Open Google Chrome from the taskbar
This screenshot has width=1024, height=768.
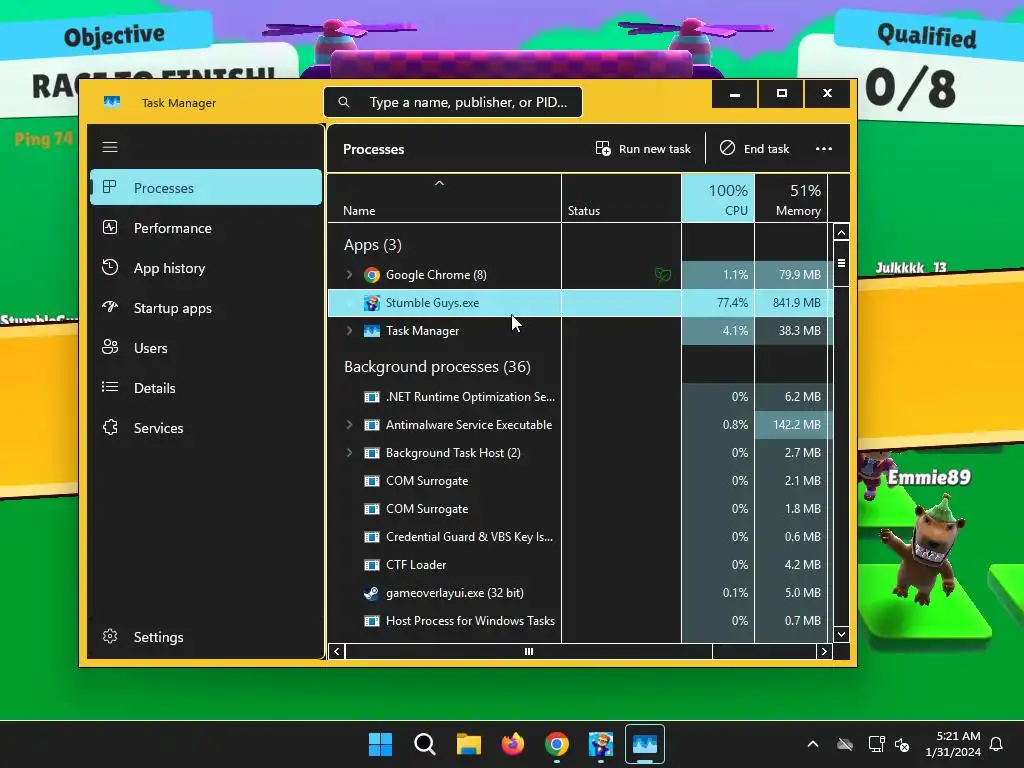point(556,744)
